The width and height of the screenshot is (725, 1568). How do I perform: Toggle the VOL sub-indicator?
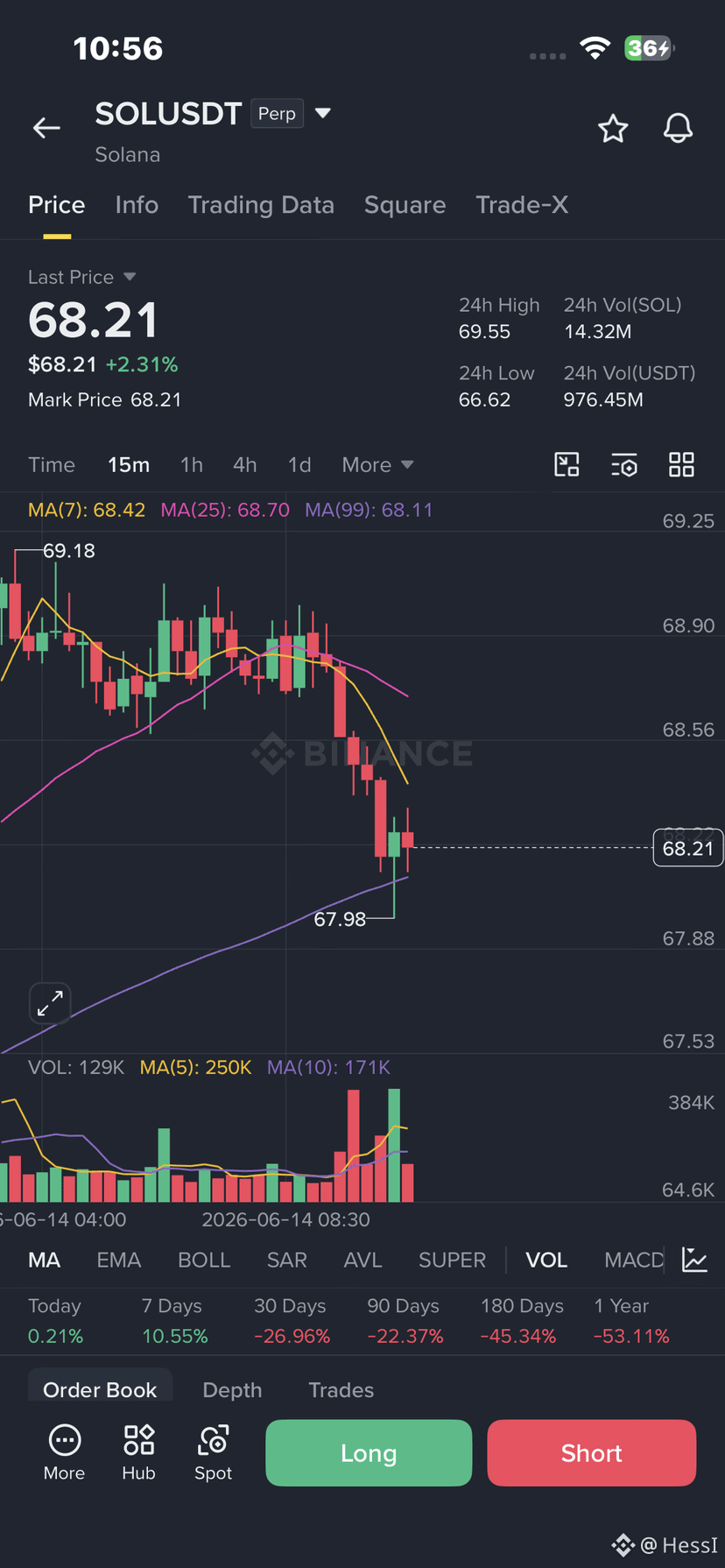point(546,1260)
